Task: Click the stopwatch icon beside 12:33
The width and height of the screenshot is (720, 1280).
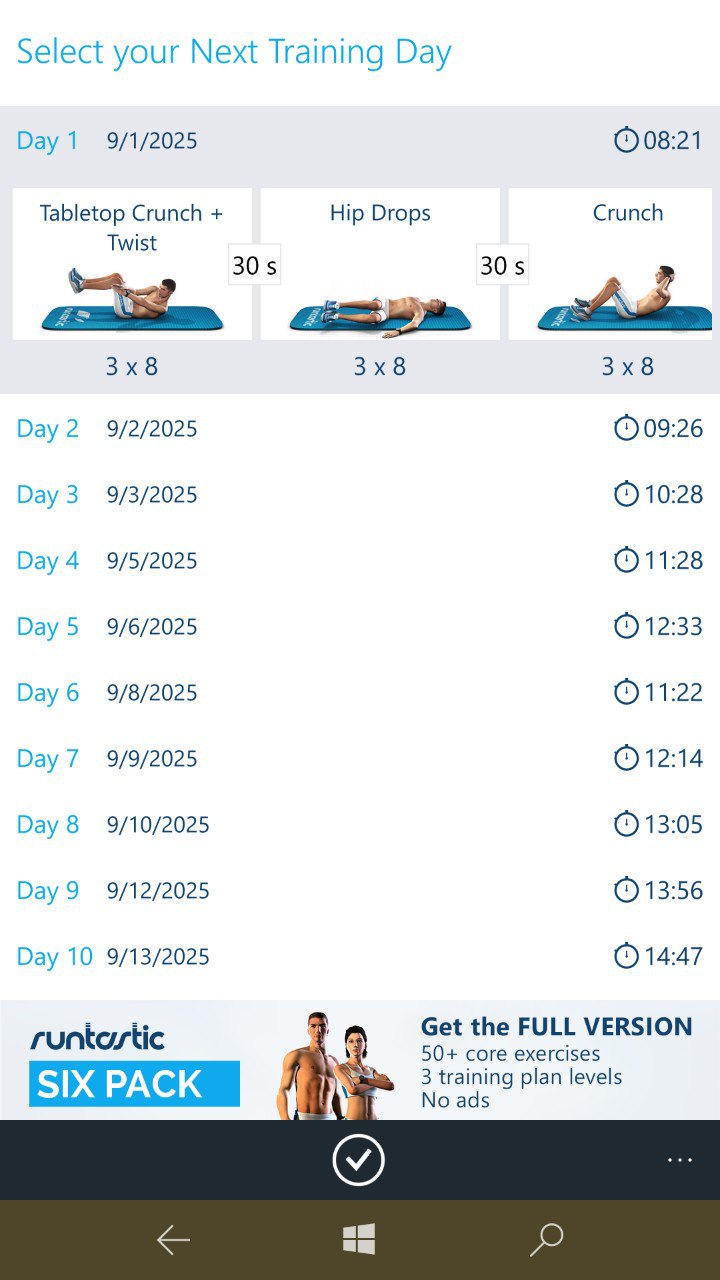Action: click(x=626, y=626)
